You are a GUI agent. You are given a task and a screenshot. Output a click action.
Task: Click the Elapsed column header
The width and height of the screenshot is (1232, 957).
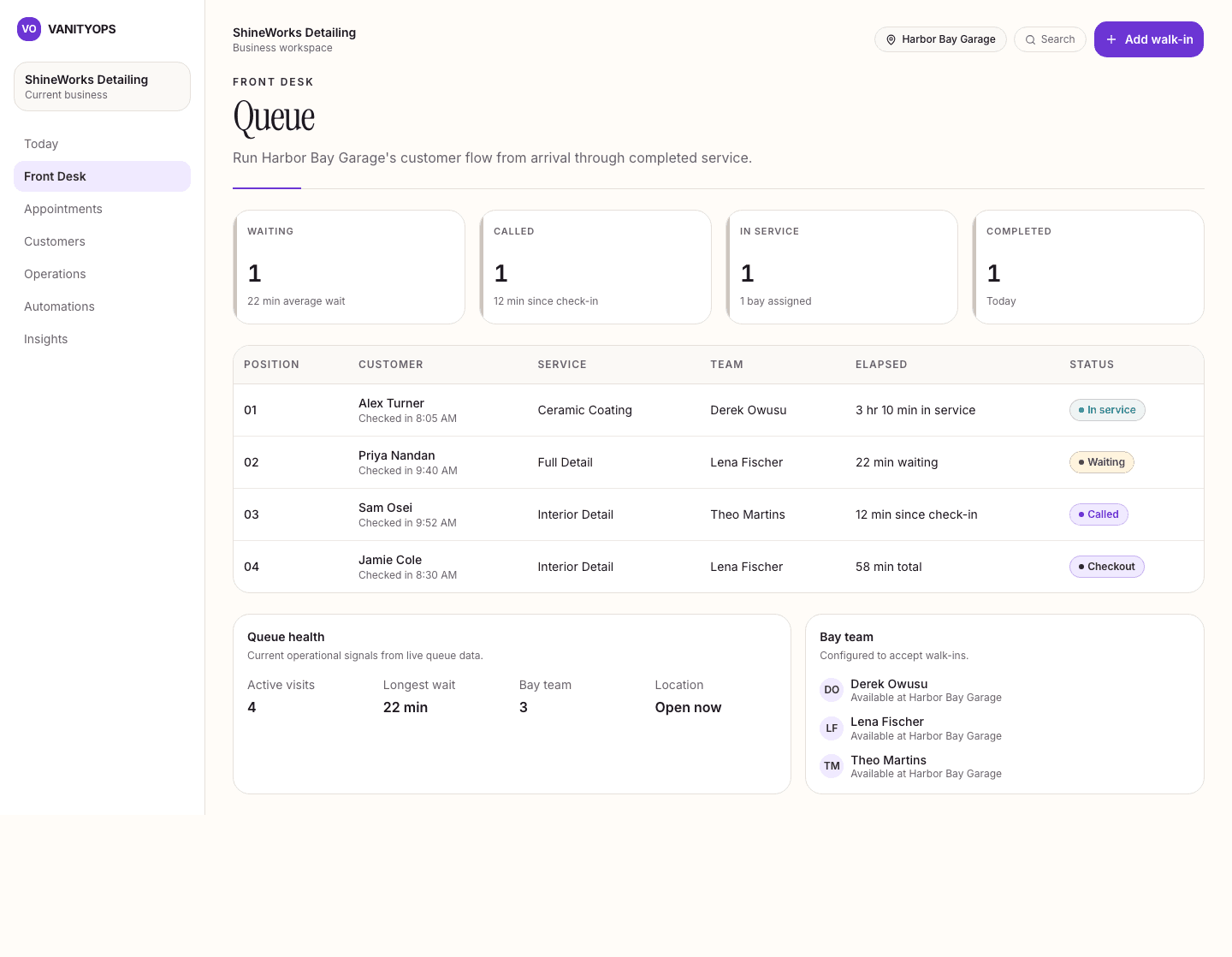pyautogui.click(x=881, y=365)
